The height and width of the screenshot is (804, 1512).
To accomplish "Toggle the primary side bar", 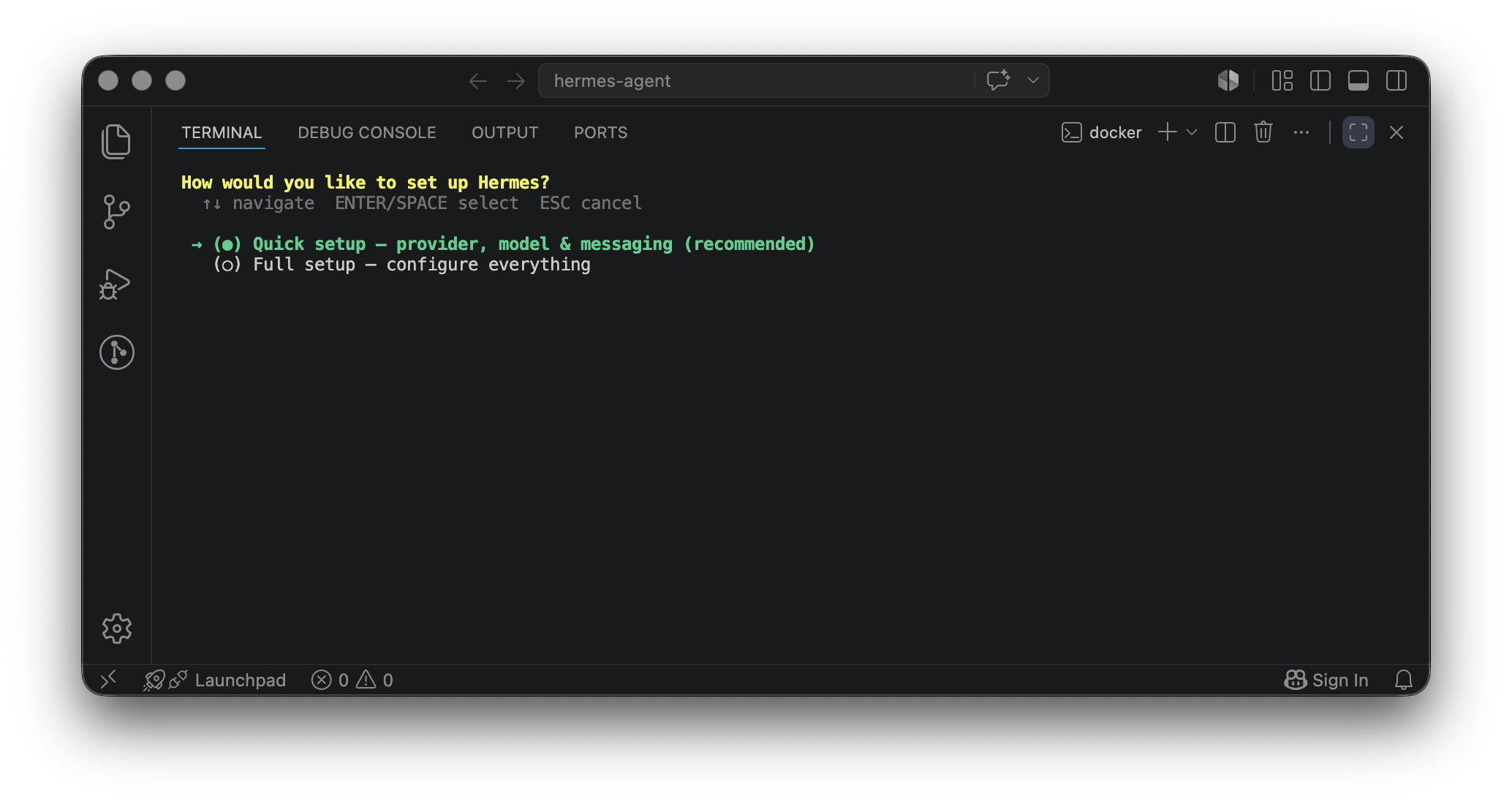I will tap(1320, 80).
